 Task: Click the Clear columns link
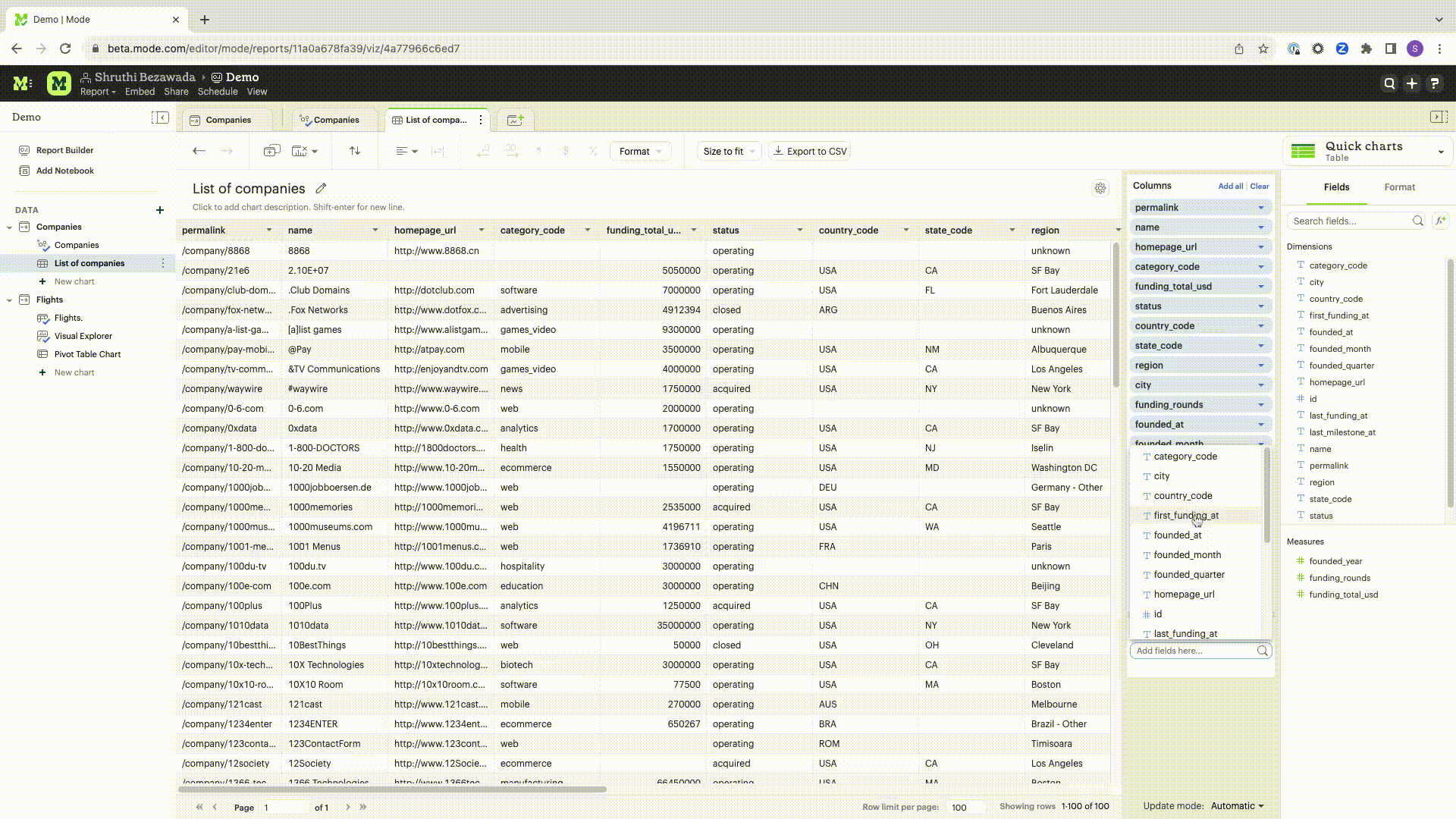tap(1259, 186)
